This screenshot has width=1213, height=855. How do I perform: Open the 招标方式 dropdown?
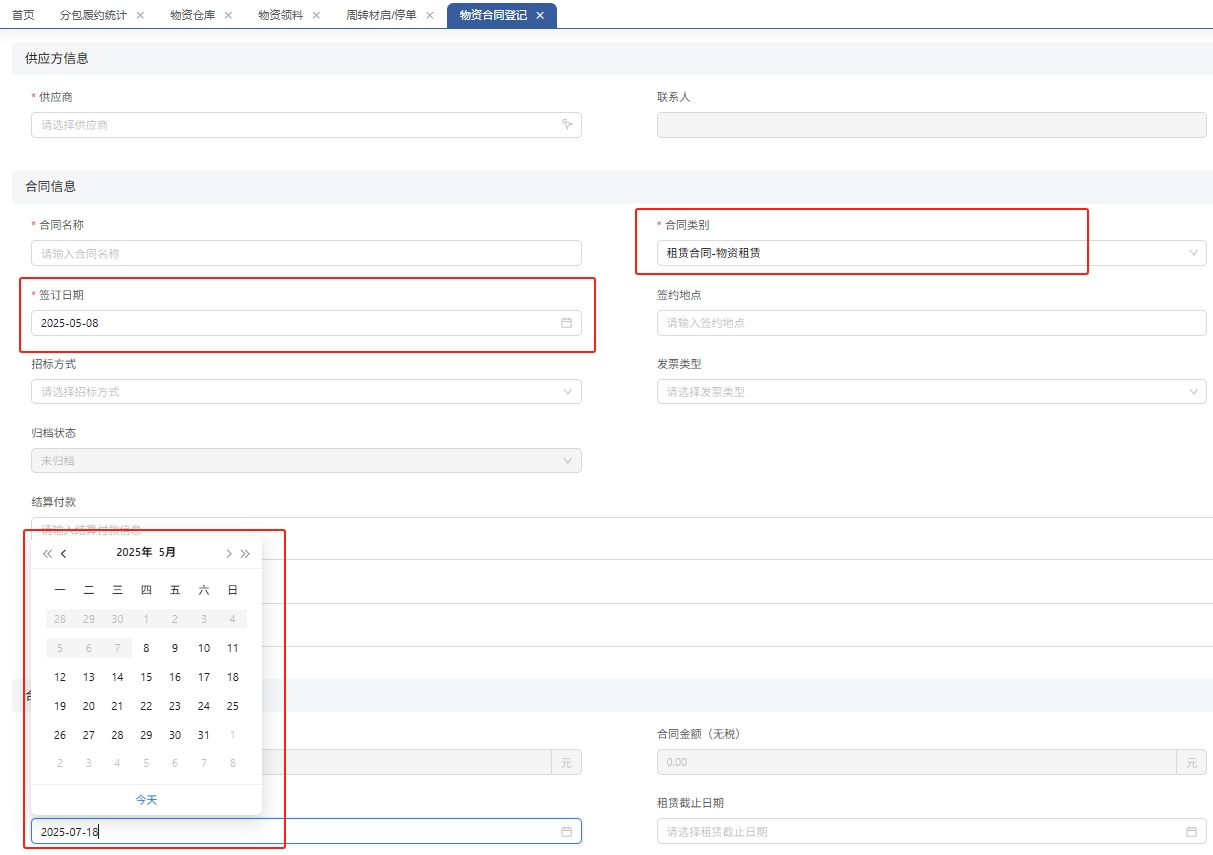click(306, 392)
